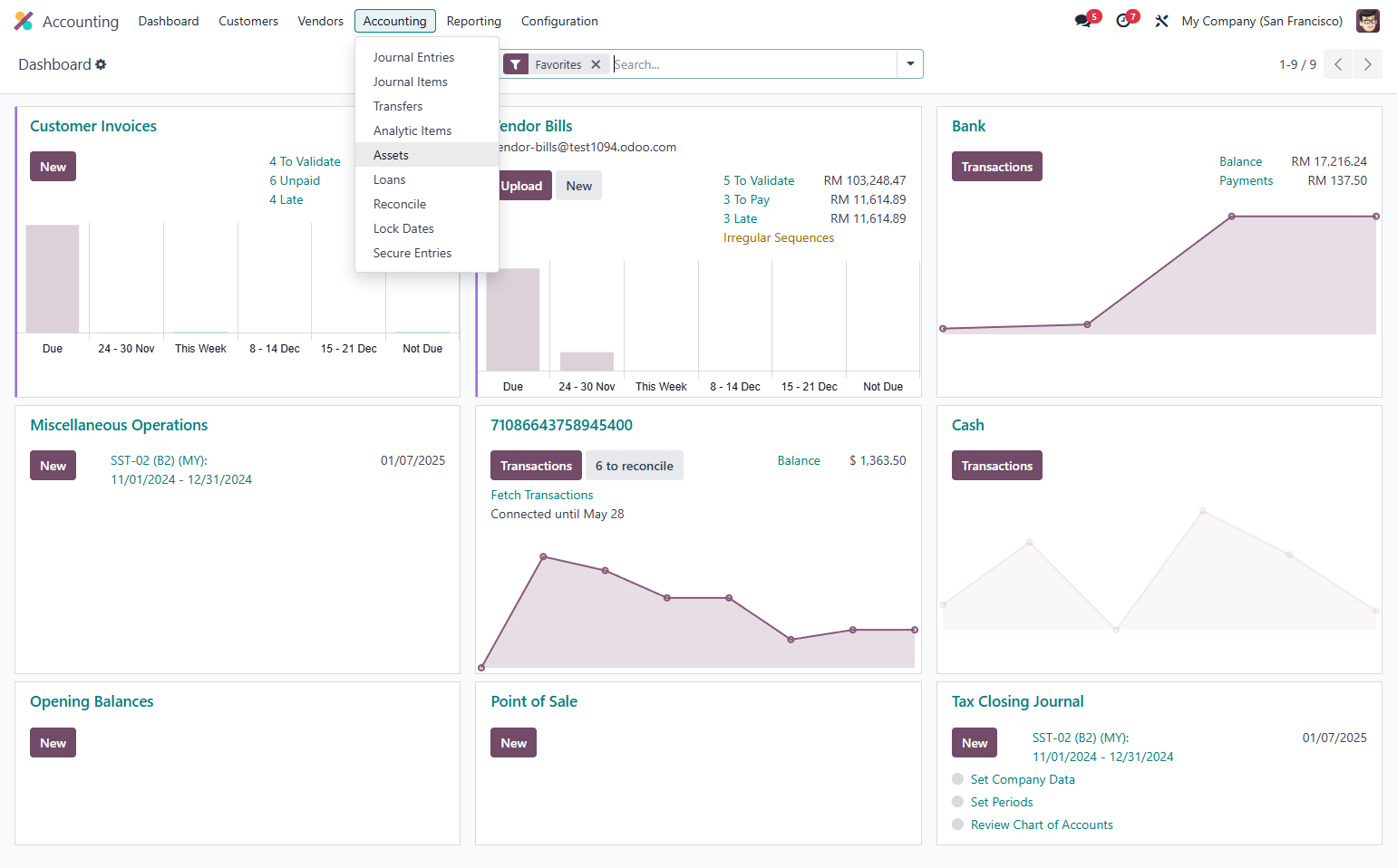1397x868 pixels.
Task: Open the 6 Unpaid invoices link
Action: (295, 180)
